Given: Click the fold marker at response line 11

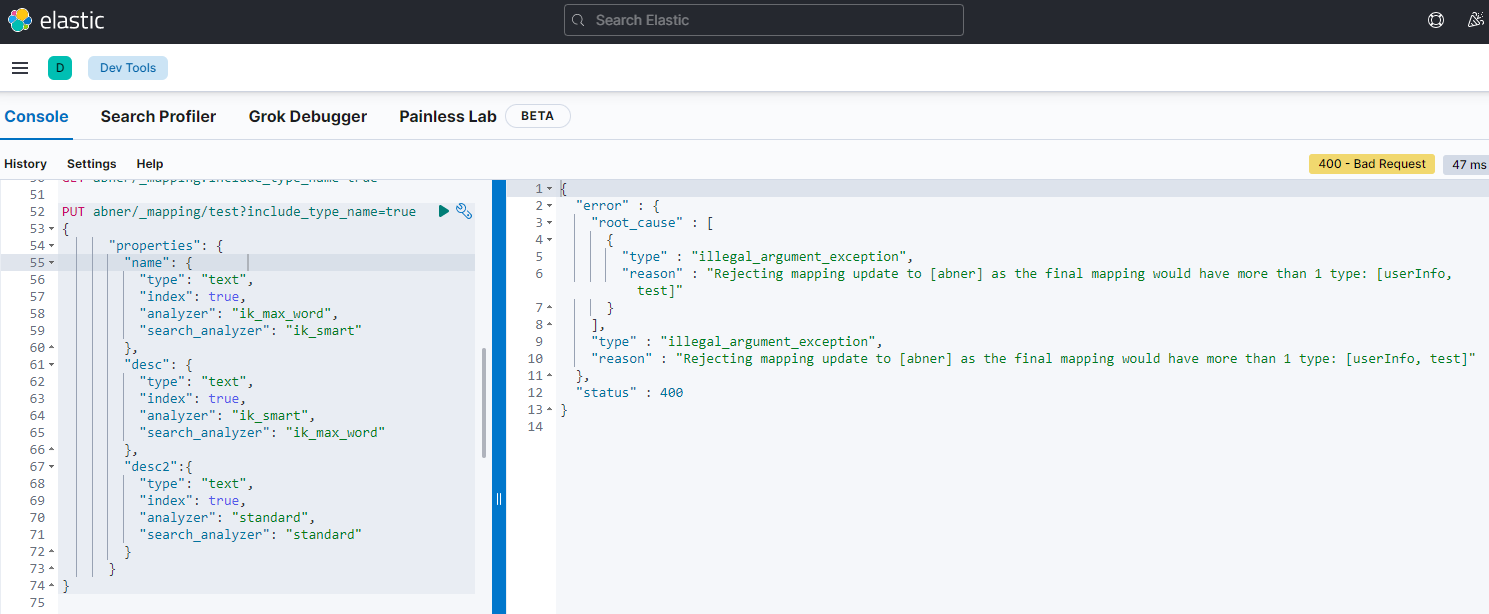Looking at the screenshot, I should 550,376.
